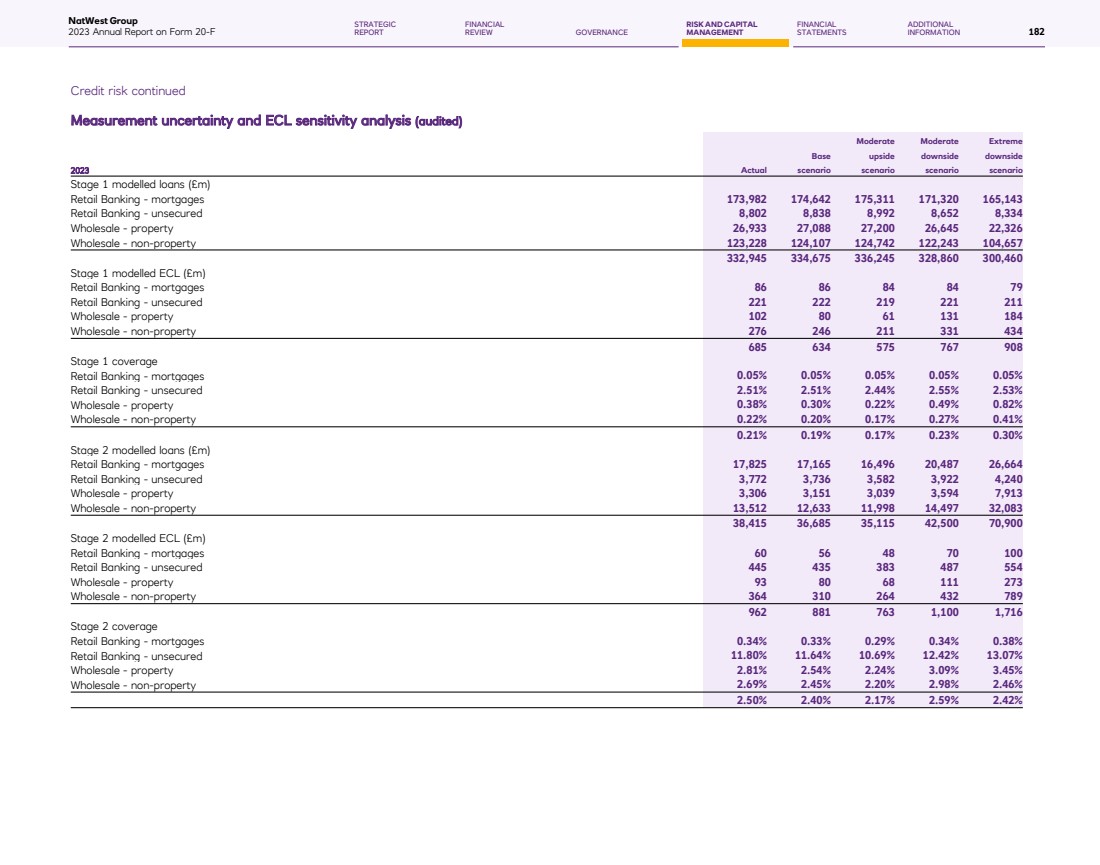
Task: Switch to the Financial Review section
Action: click(x=484, y=28)
